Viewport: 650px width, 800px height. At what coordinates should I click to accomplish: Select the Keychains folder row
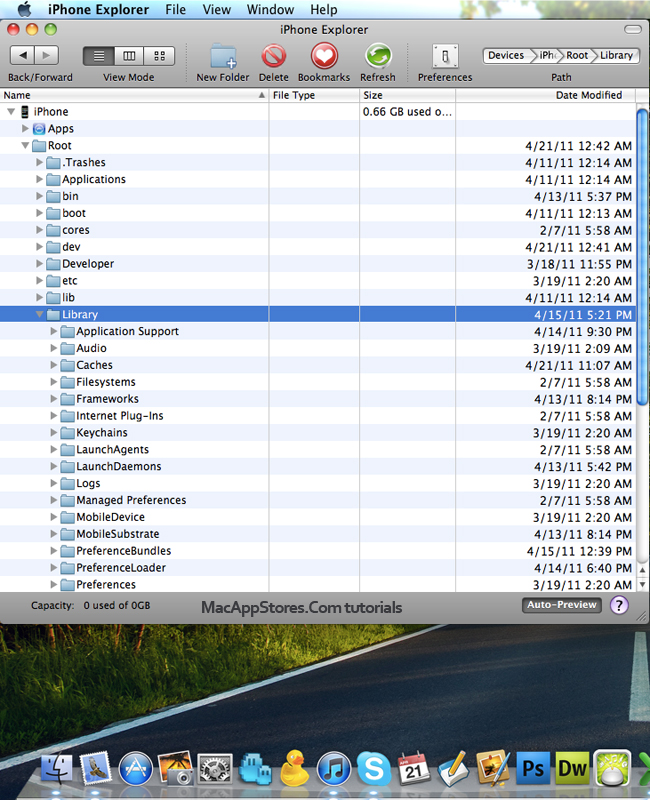[317, 433]
